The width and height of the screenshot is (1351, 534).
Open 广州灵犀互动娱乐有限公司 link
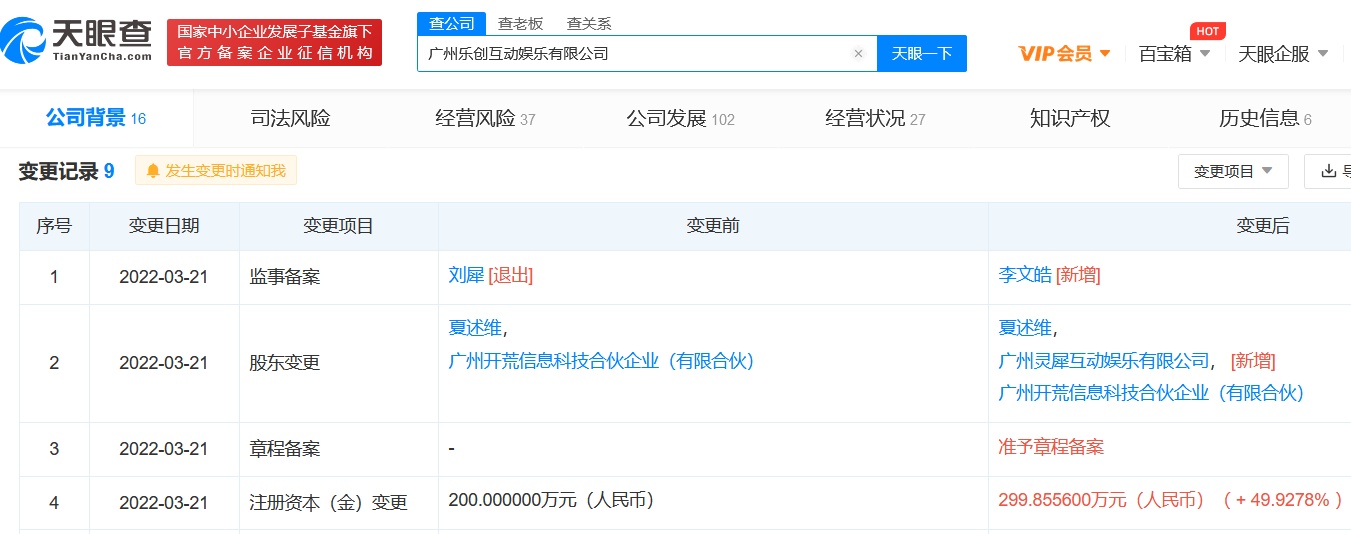click(x=1104, y=361)
